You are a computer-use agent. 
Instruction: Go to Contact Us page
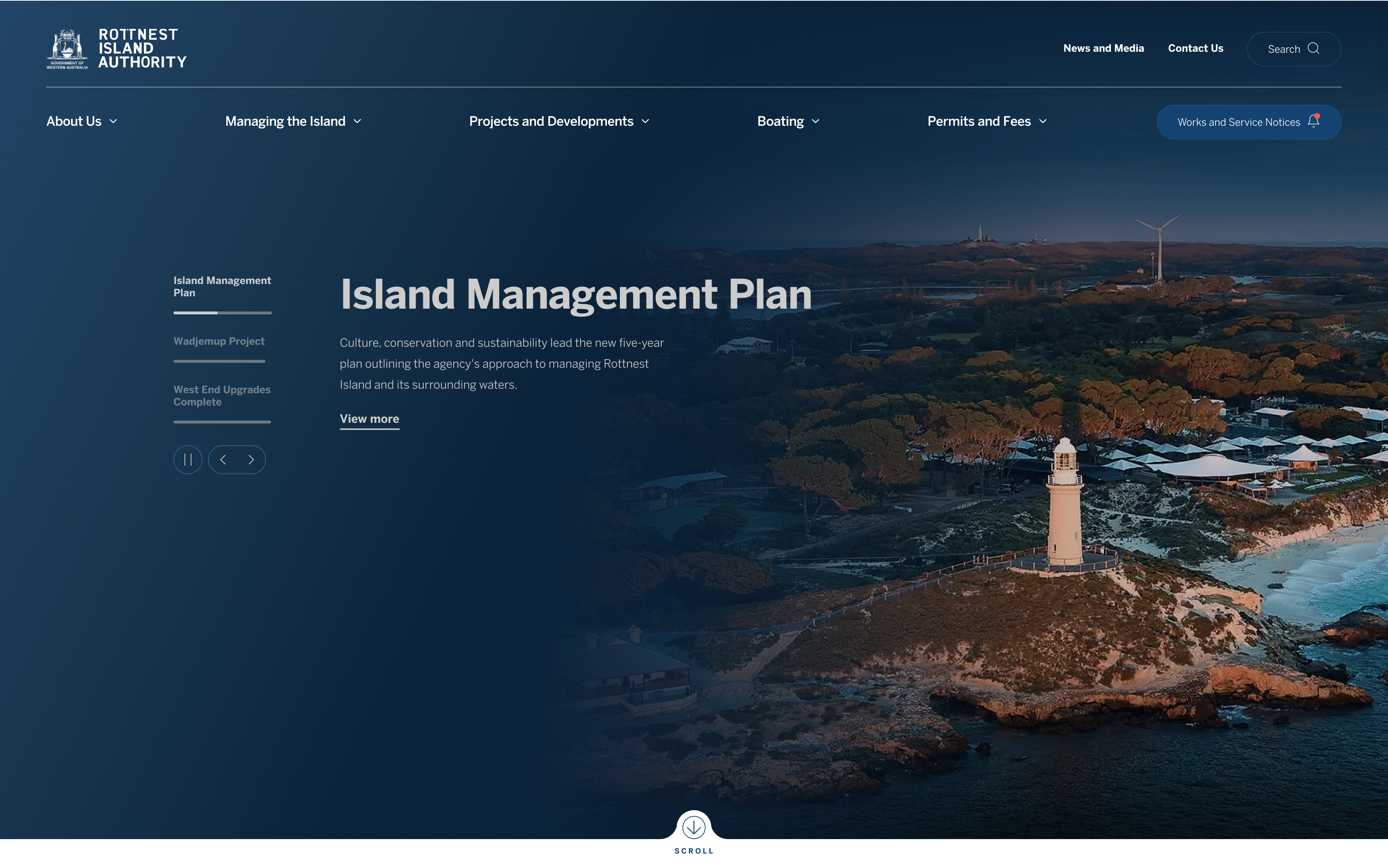click(x=1195, y=49)
